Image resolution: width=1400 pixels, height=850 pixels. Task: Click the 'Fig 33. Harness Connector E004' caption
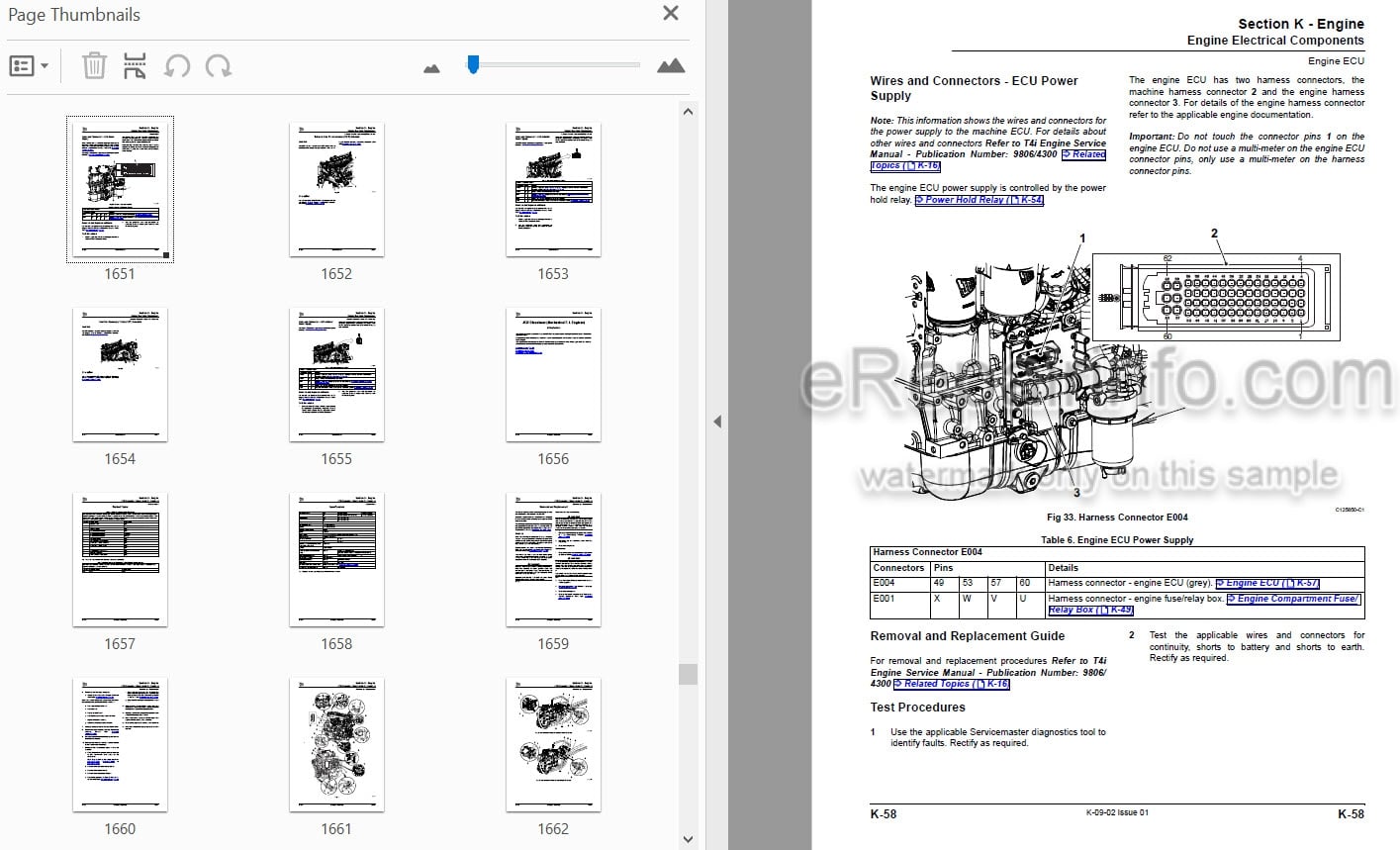[1117, 517]
